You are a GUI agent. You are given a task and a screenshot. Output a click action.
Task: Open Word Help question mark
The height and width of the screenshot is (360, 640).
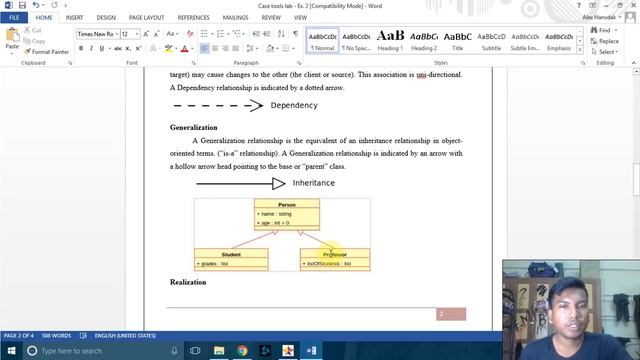click(x=578, y=5)
